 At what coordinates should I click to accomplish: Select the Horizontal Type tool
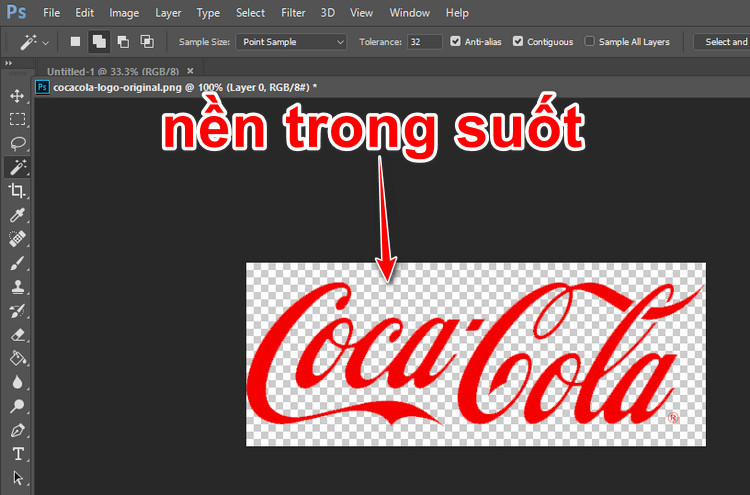tap(17, 454)
